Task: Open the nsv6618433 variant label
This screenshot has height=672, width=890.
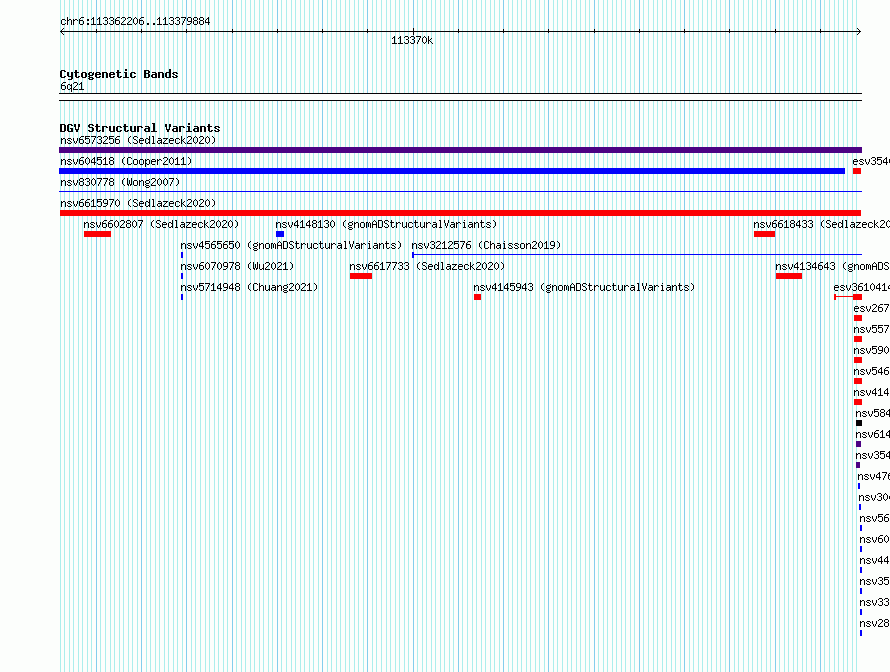Action: (821, 224)
